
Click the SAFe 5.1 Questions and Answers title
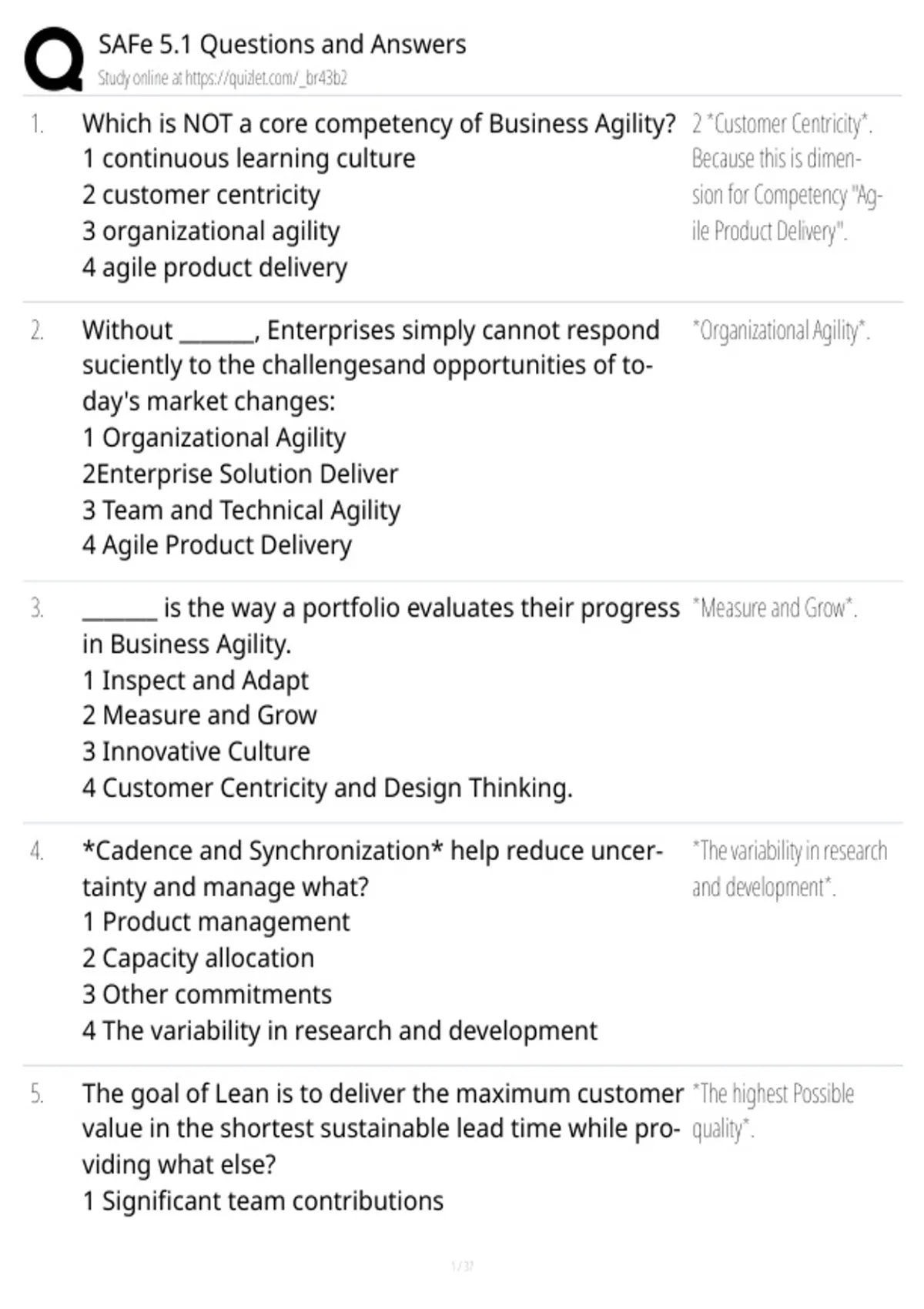282,45
